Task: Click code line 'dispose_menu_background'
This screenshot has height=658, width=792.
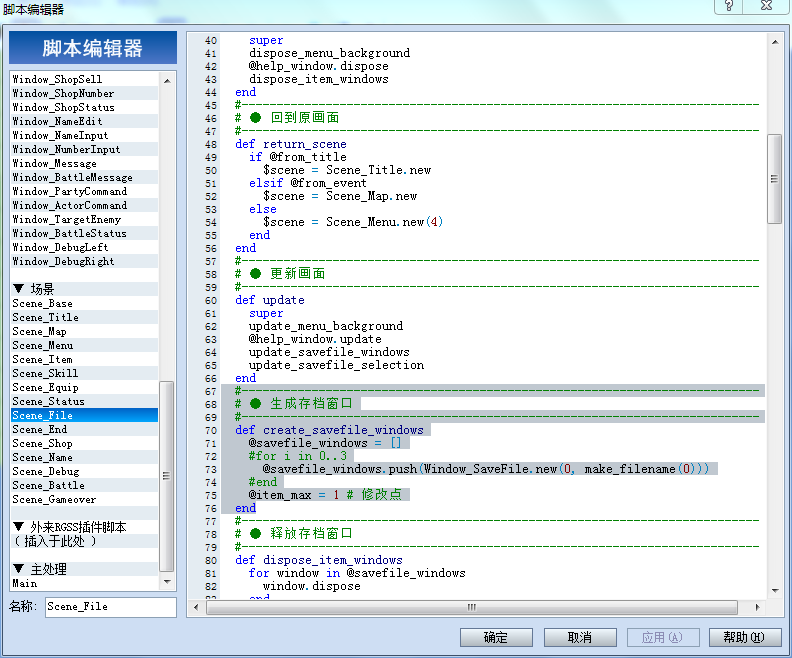Action: coord(329,54)
